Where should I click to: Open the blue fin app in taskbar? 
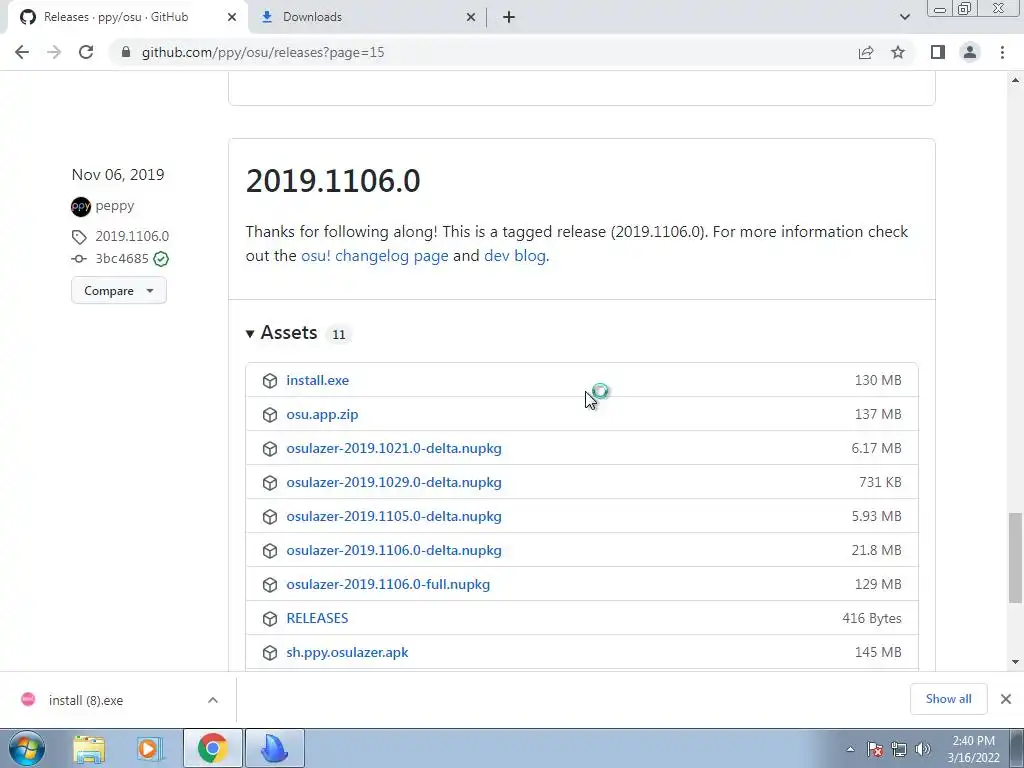coord(275,748)
